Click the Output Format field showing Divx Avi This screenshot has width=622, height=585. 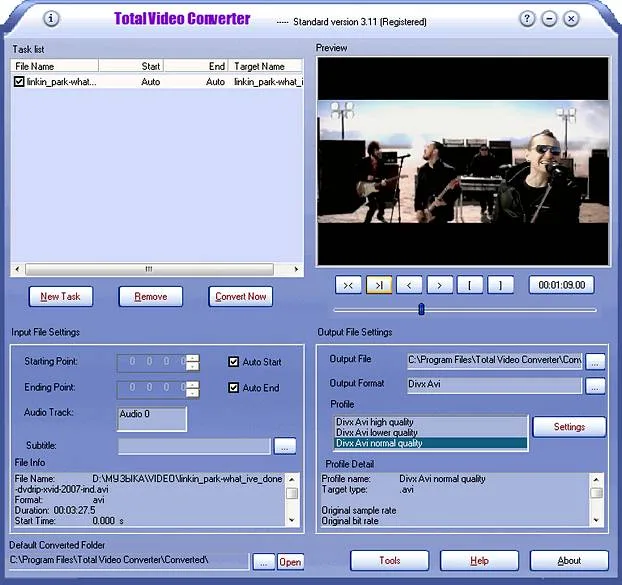click(495, 385)
